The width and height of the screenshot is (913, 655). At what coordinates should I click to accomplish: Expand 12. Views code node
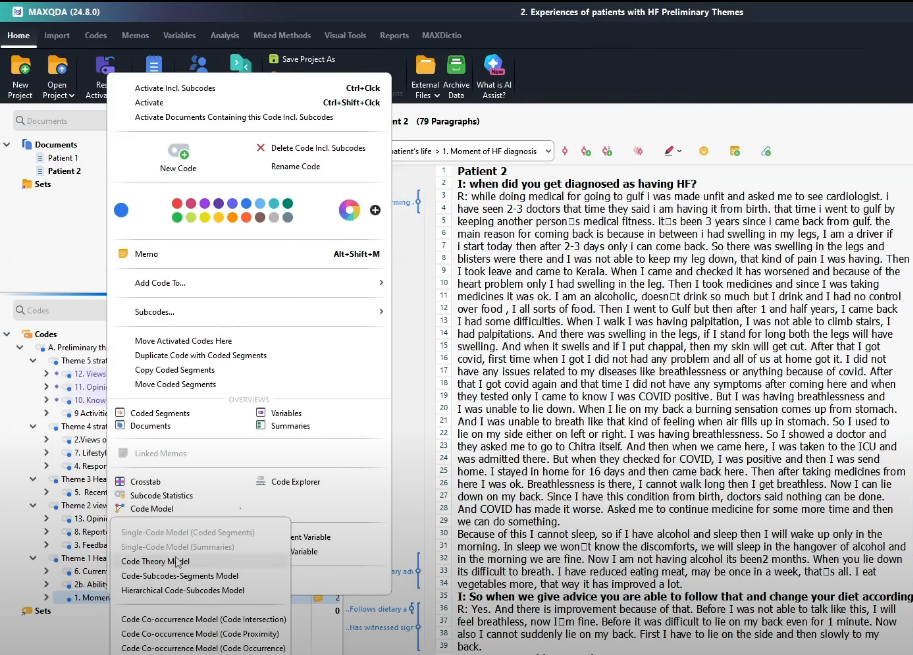(46, 374)
